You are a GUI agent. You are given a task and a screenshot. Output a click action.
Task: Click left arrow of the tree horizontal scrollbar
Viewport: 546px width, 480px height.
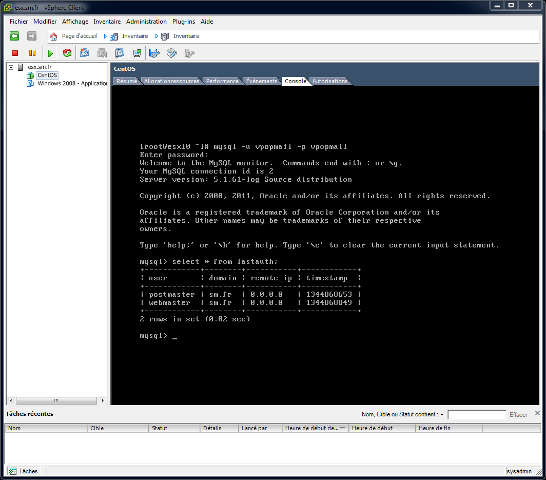click(11, 401)
